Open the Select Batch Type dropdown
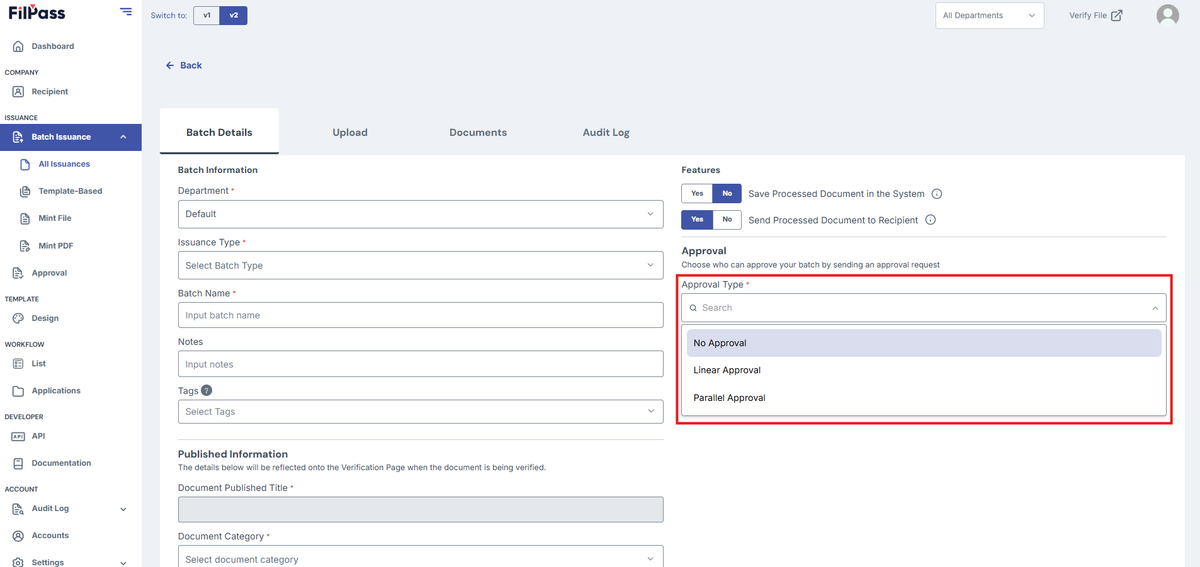Screen dimensions: 1200x567 point(420,265)
